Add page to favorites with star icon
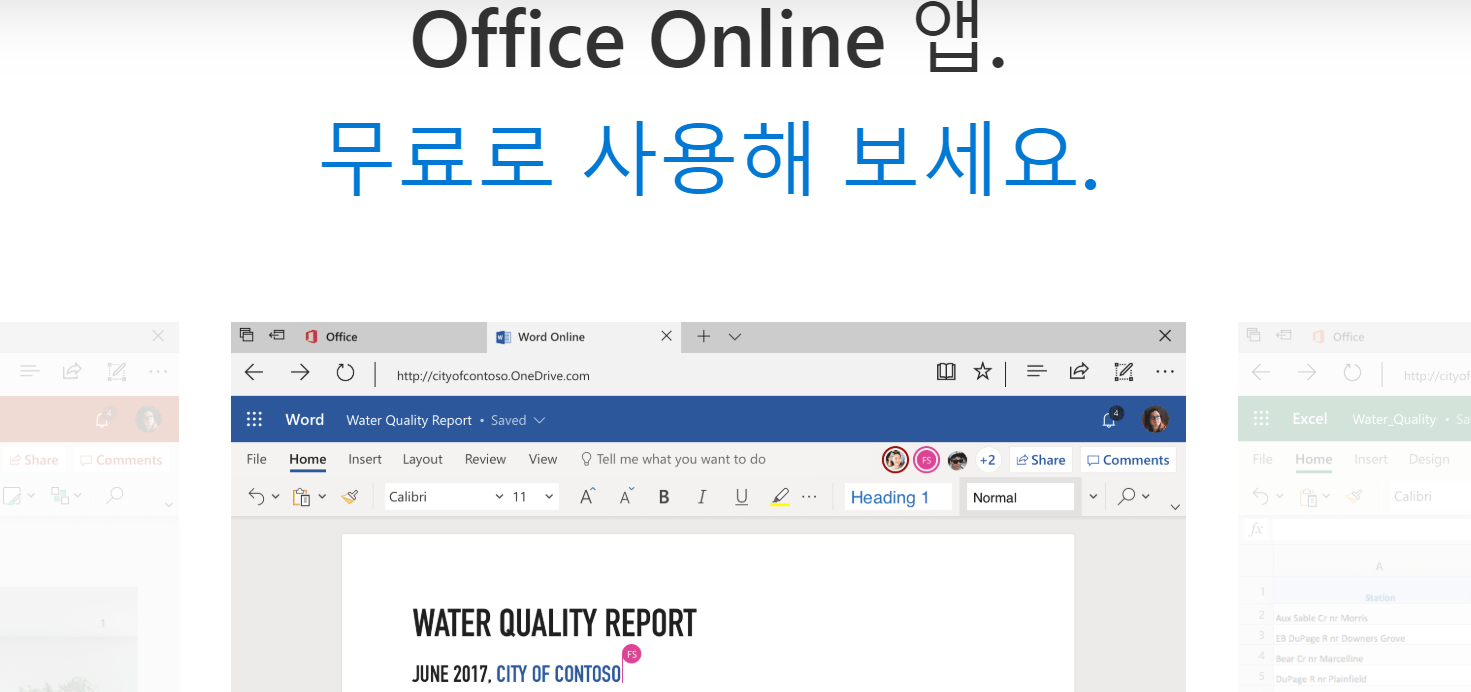The image size is (1471, 692). 983,372
